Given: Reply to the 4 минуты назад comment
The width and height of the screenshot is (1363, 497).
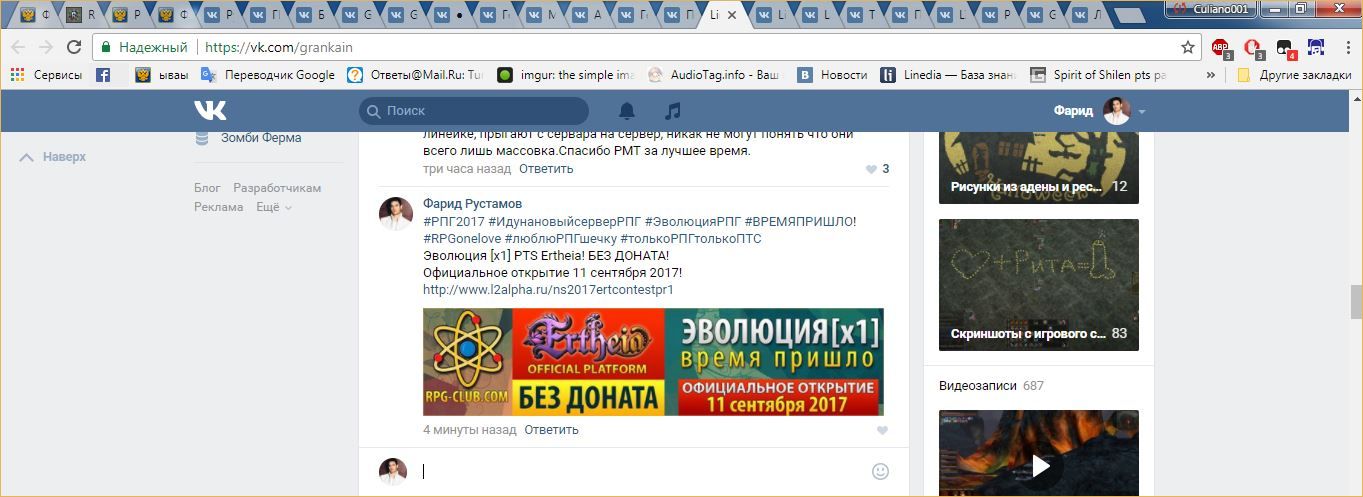Looking at the screenshot, I should pyautogui.click(x=551, y=430).
